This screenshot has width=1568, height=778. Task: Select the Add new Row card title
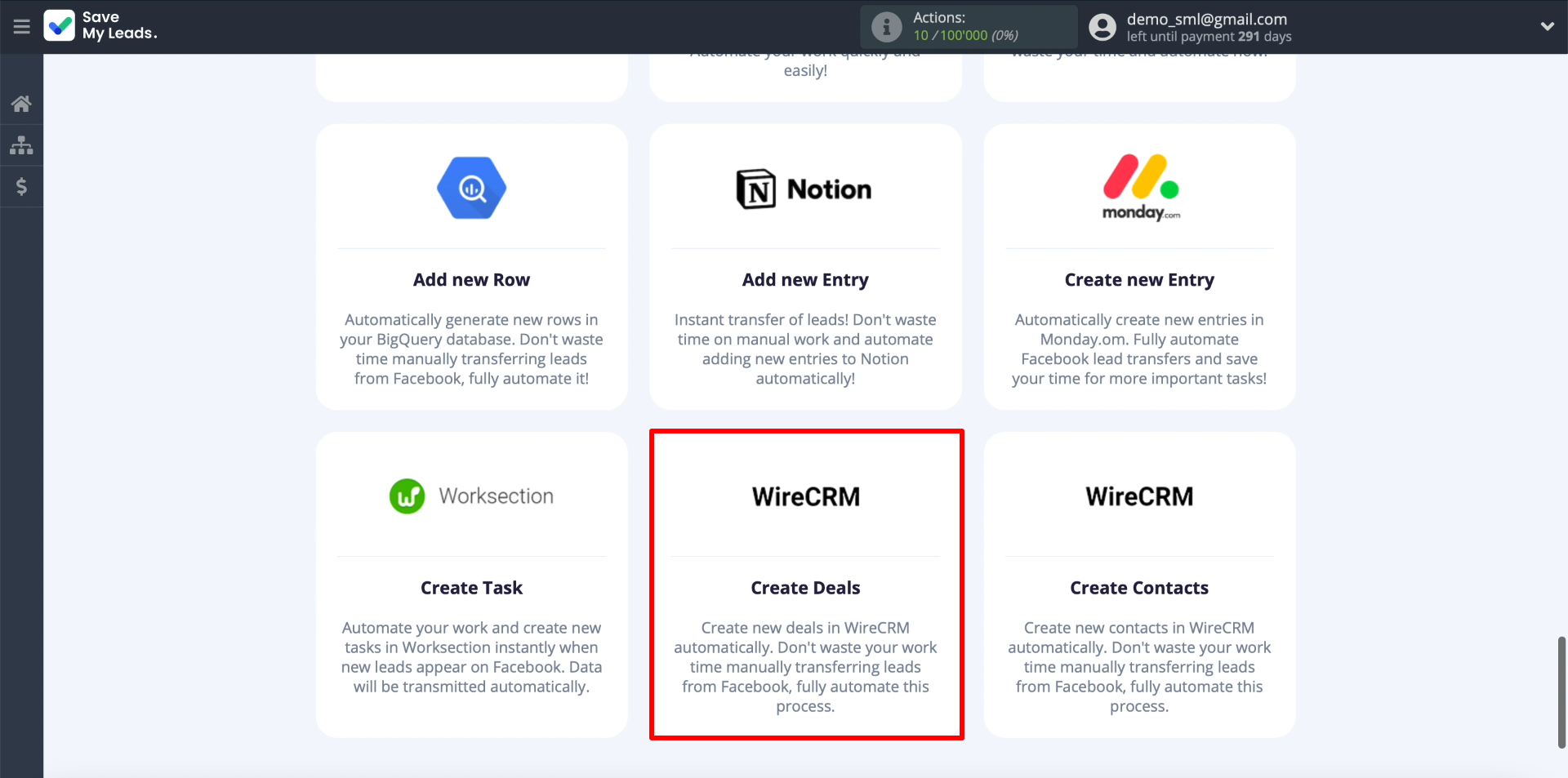pos(471,280)
